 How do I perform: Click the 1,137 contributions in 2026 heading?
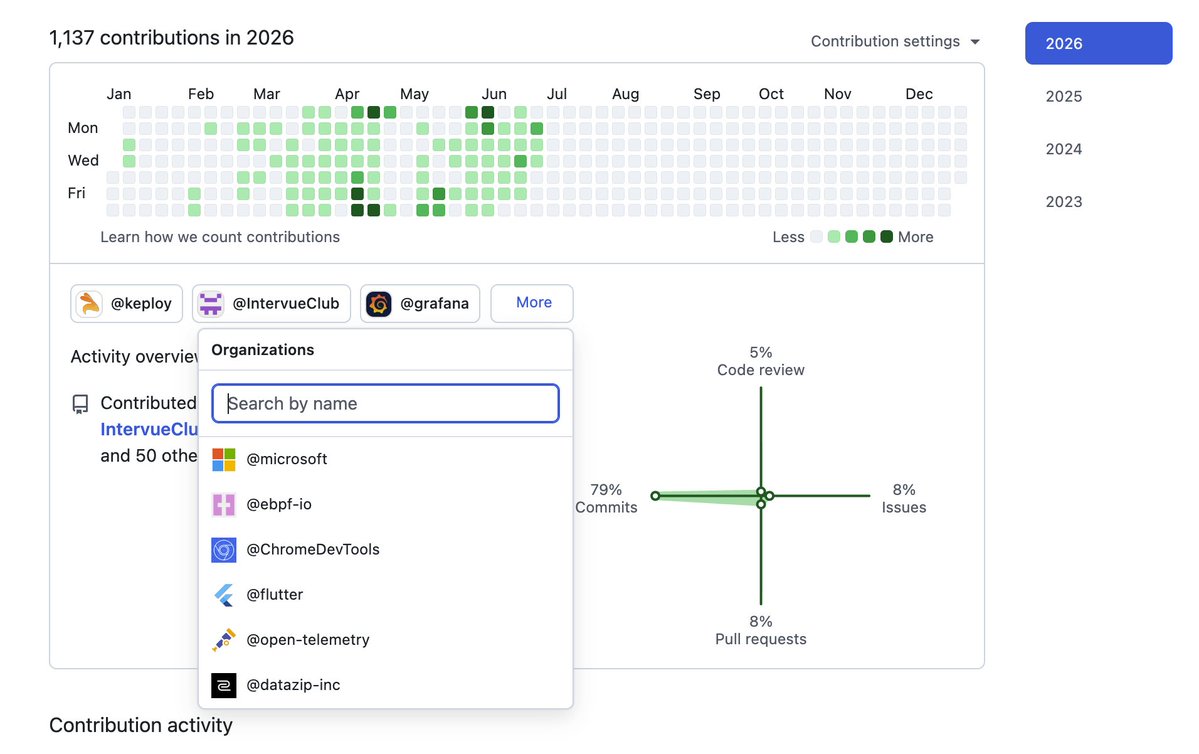pyautogui.click(x=171, y=37)
